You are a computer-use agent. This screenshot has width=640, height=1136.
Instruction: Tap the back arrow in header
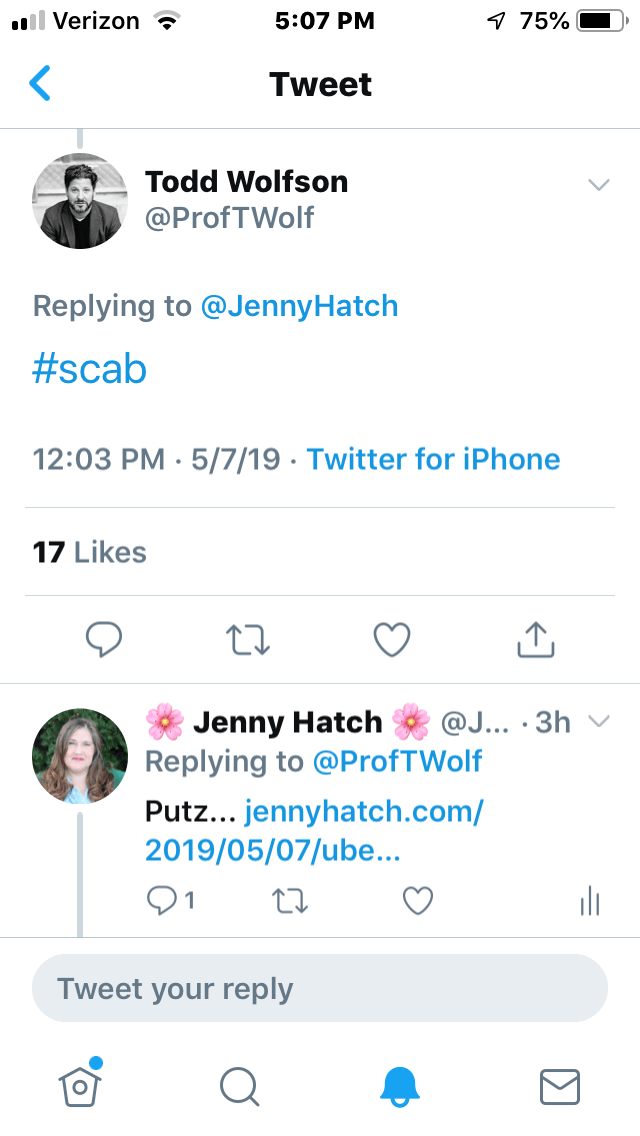pyautogui.click(x=40, y=83)
